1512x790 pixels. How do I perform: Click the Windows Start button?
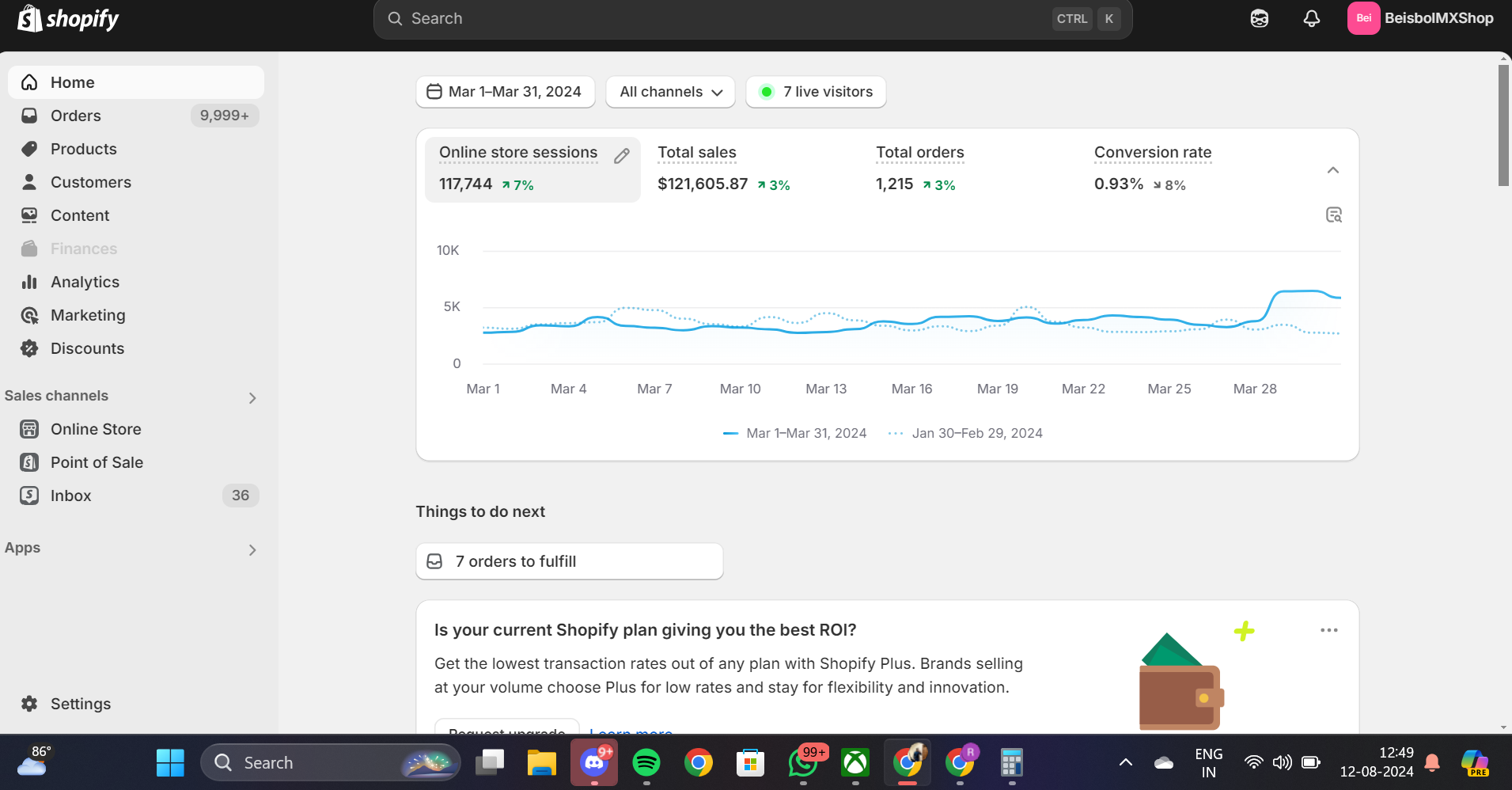[x=170, y=762]
